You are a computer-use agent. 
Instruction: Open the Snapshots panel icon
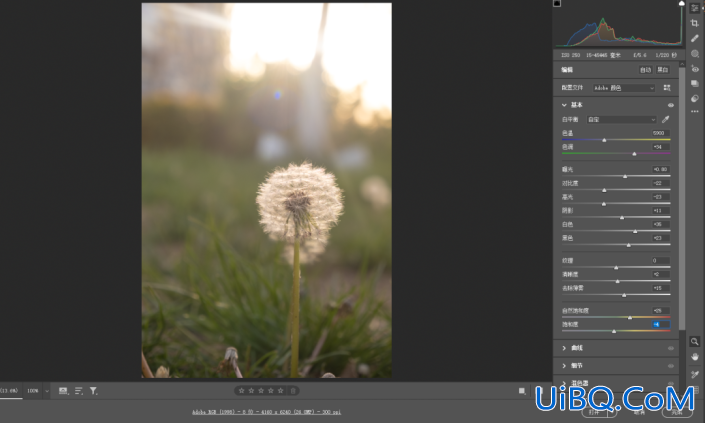[x=695, y=84]
